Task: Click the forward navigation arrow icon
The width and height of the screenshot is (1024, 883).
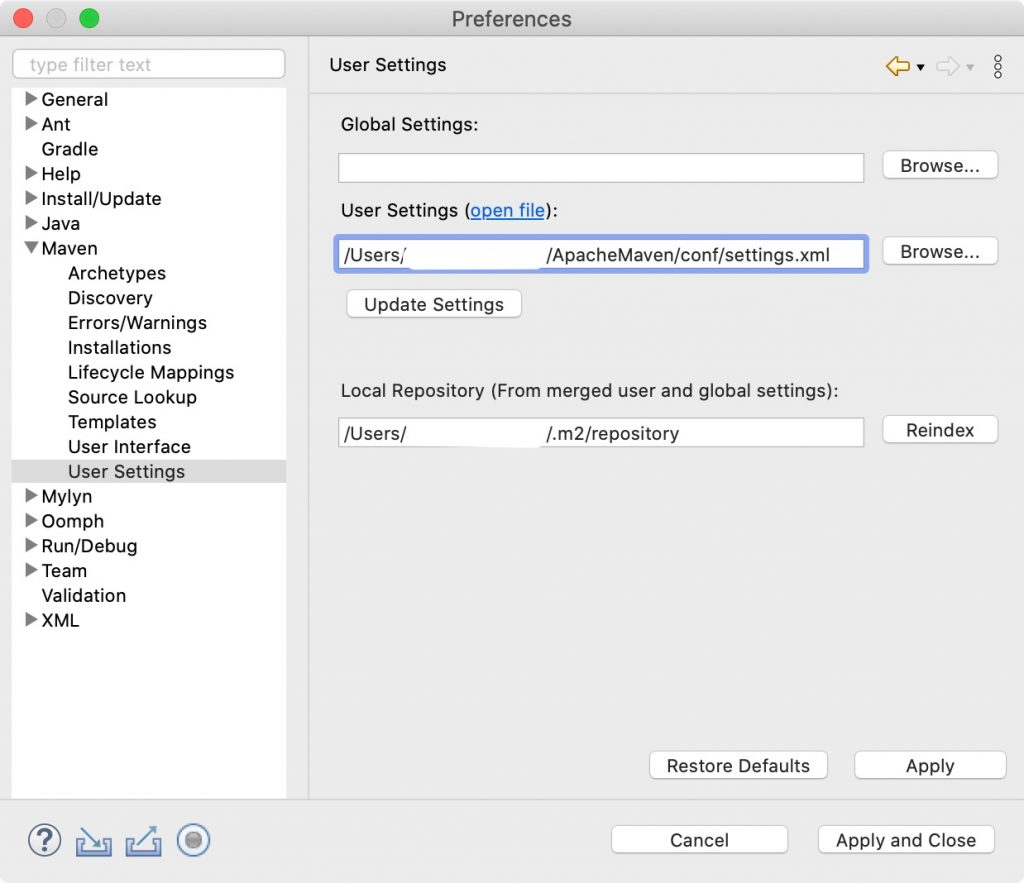Action: point(946,65)
